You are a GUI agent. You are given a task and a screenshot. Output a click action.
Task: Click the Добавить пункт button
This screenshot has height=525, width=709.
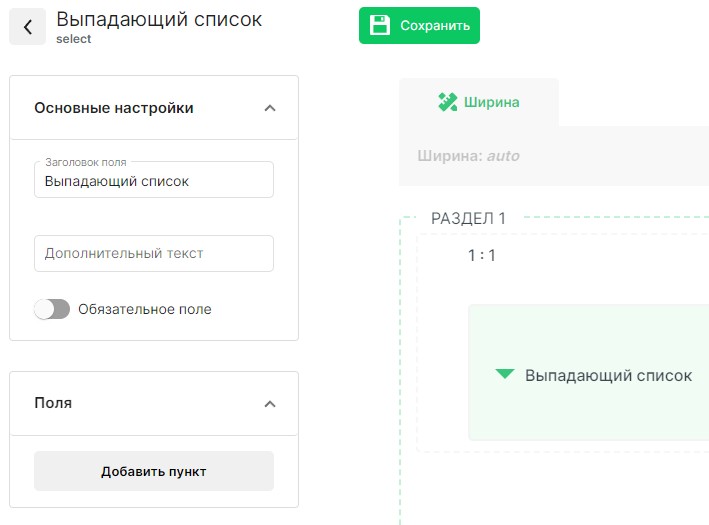click(153, 471)
